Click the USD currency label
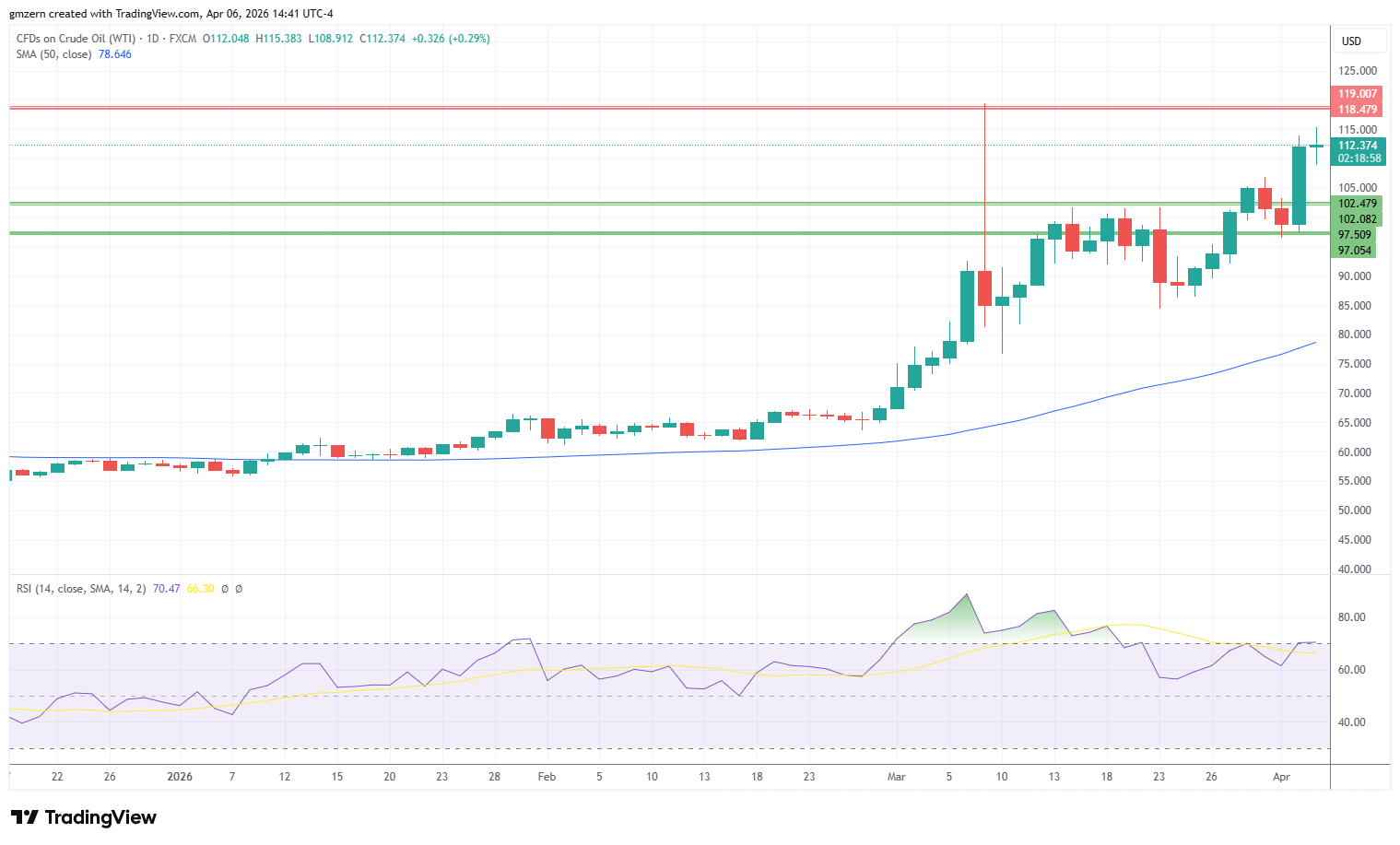The height and width of the screenshot is (845, 1400). [1351, 41]
